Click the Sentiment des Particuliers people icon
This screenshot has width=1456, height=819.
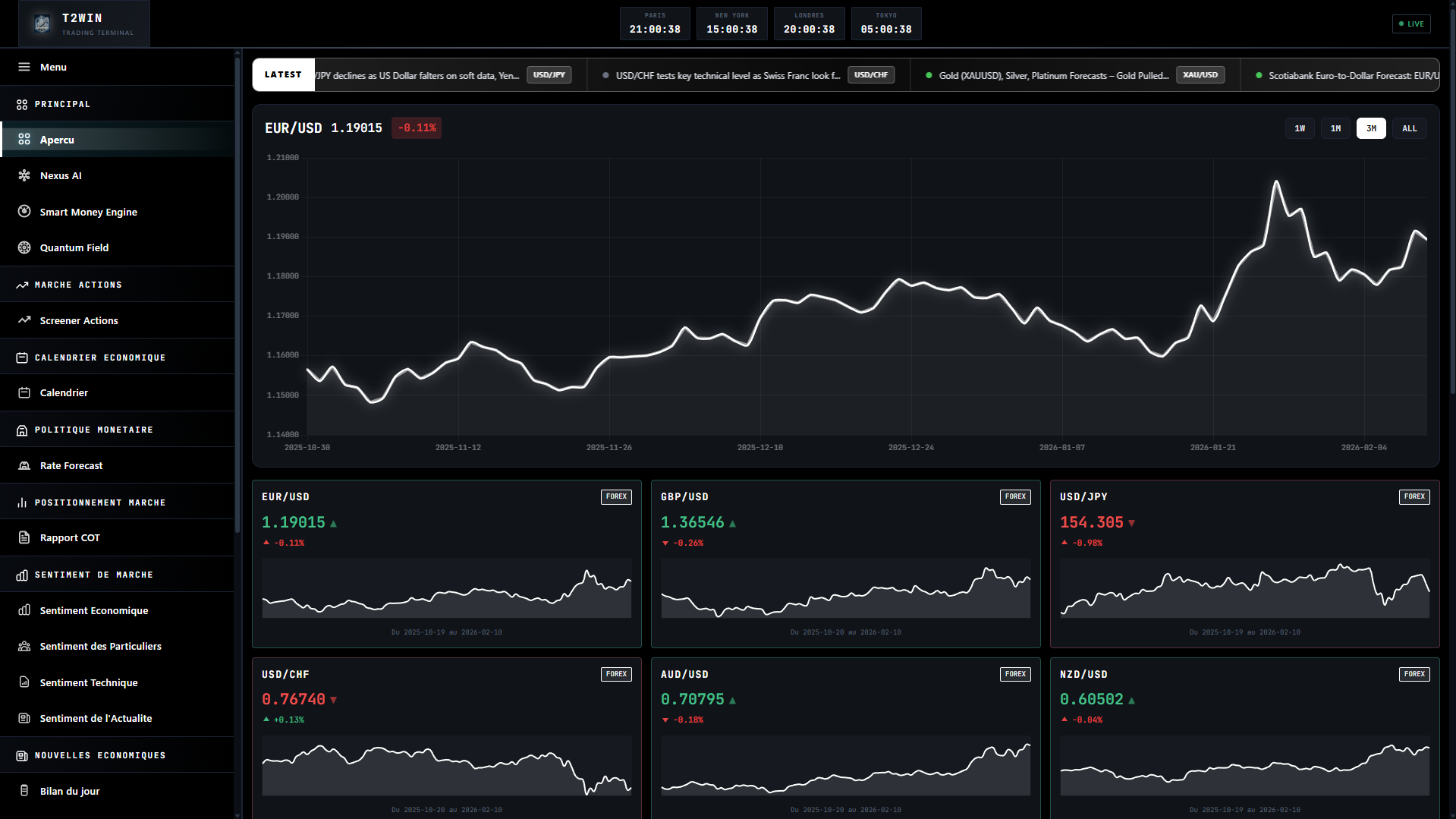pos(24,646)
